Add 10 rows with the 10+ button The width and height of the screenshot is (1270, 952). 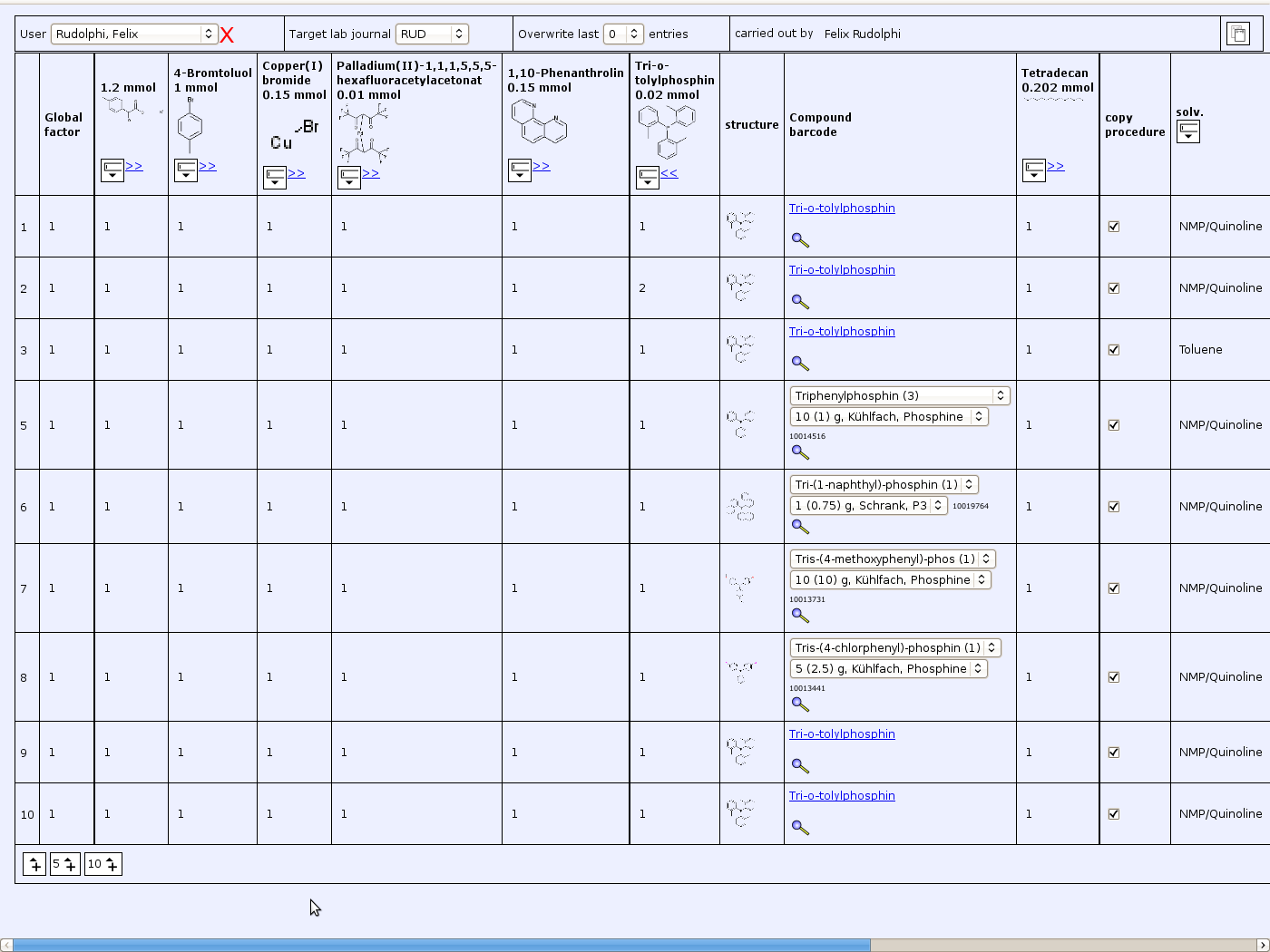pos(103,864)
